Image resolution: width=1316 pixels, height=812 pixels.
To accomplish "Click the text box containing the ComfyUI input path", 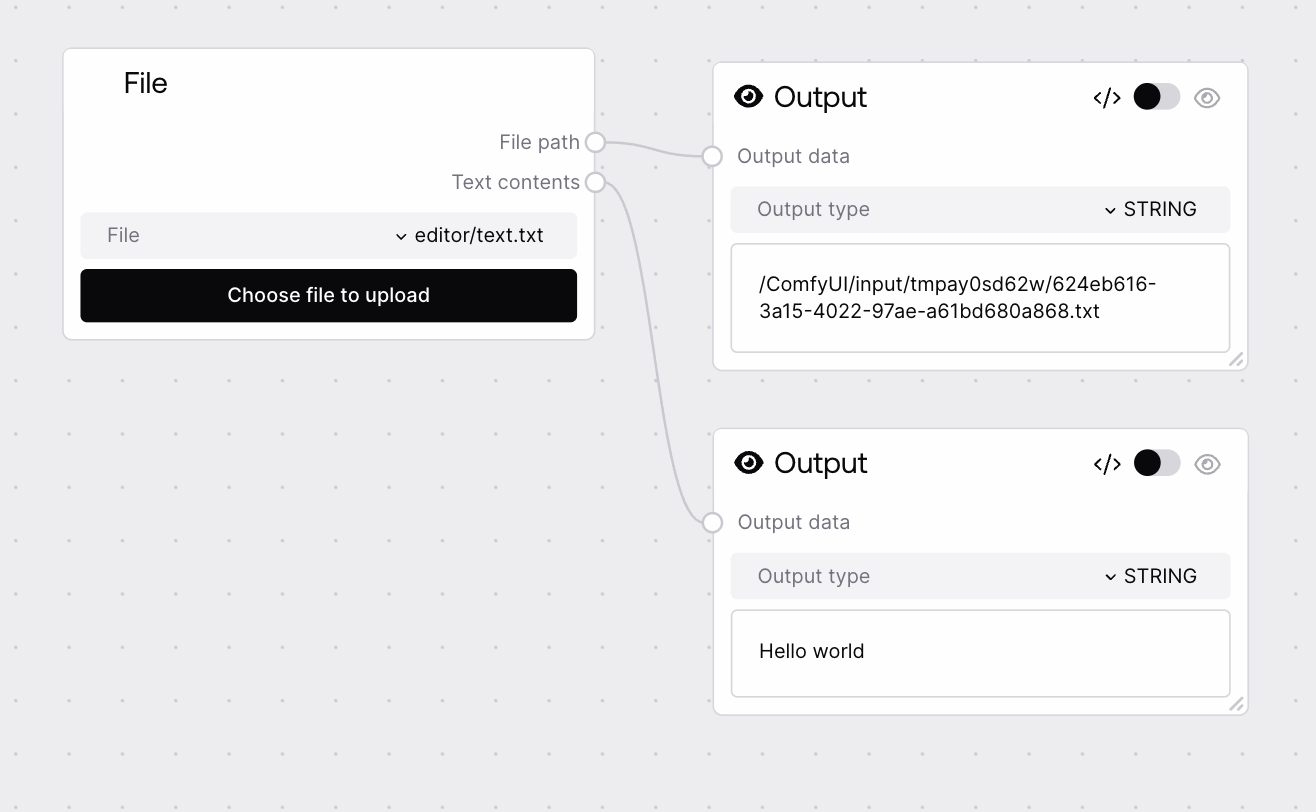I will [x=980, y=298].
